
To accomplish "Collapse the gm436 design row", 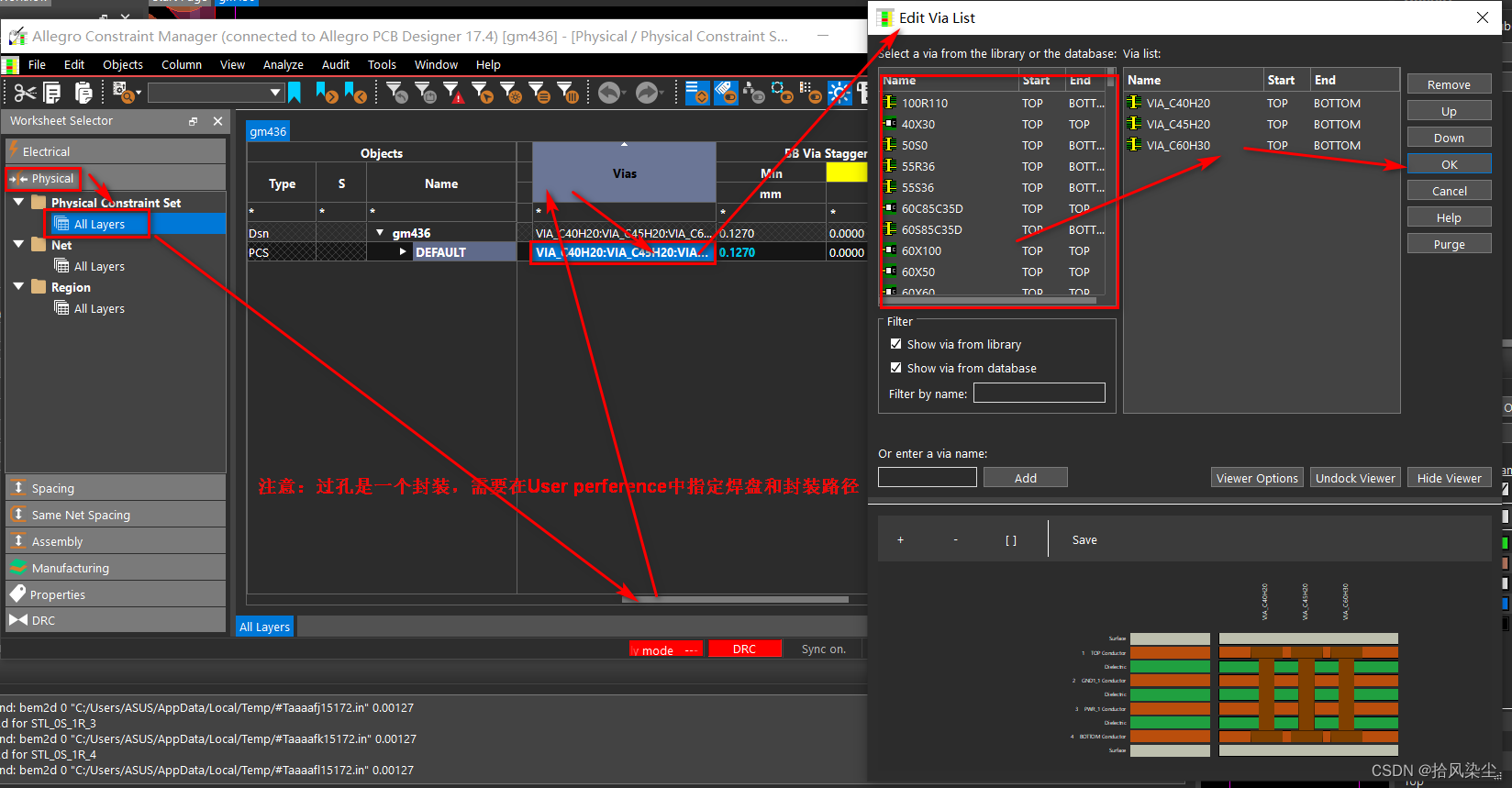I will click(x=380, y=233).
